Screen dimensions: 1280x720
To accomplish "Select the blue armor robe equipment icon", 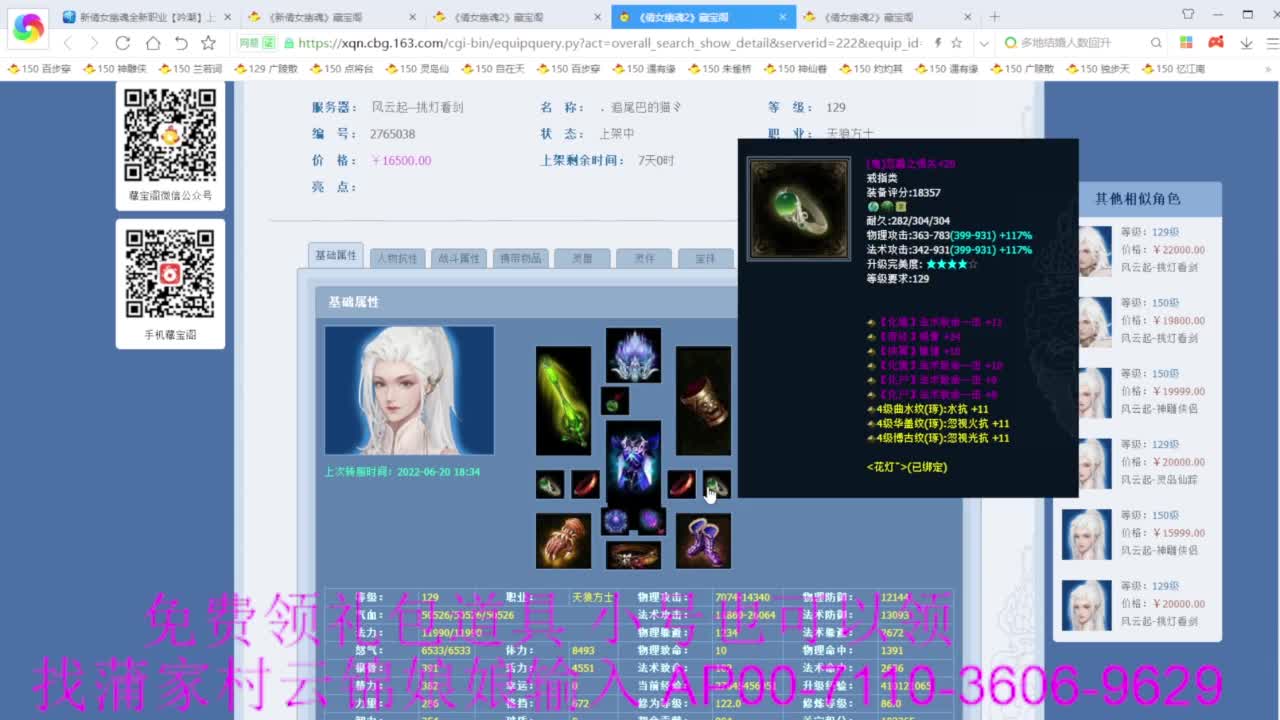I will click(x=633, y=461).
